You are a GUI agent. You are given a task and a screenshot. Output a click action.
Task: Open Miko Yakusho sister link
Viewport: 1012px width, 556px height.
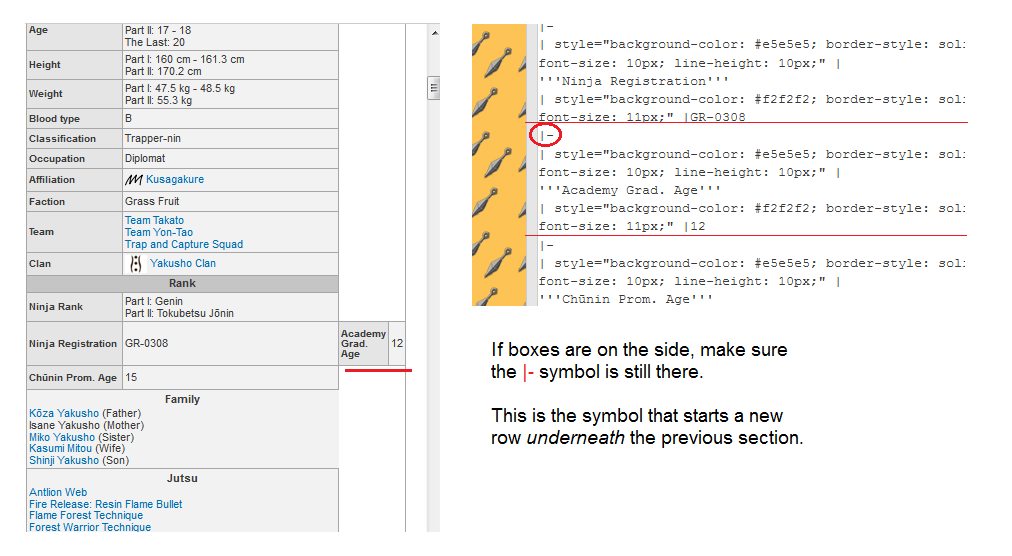[x=62, y=437]
